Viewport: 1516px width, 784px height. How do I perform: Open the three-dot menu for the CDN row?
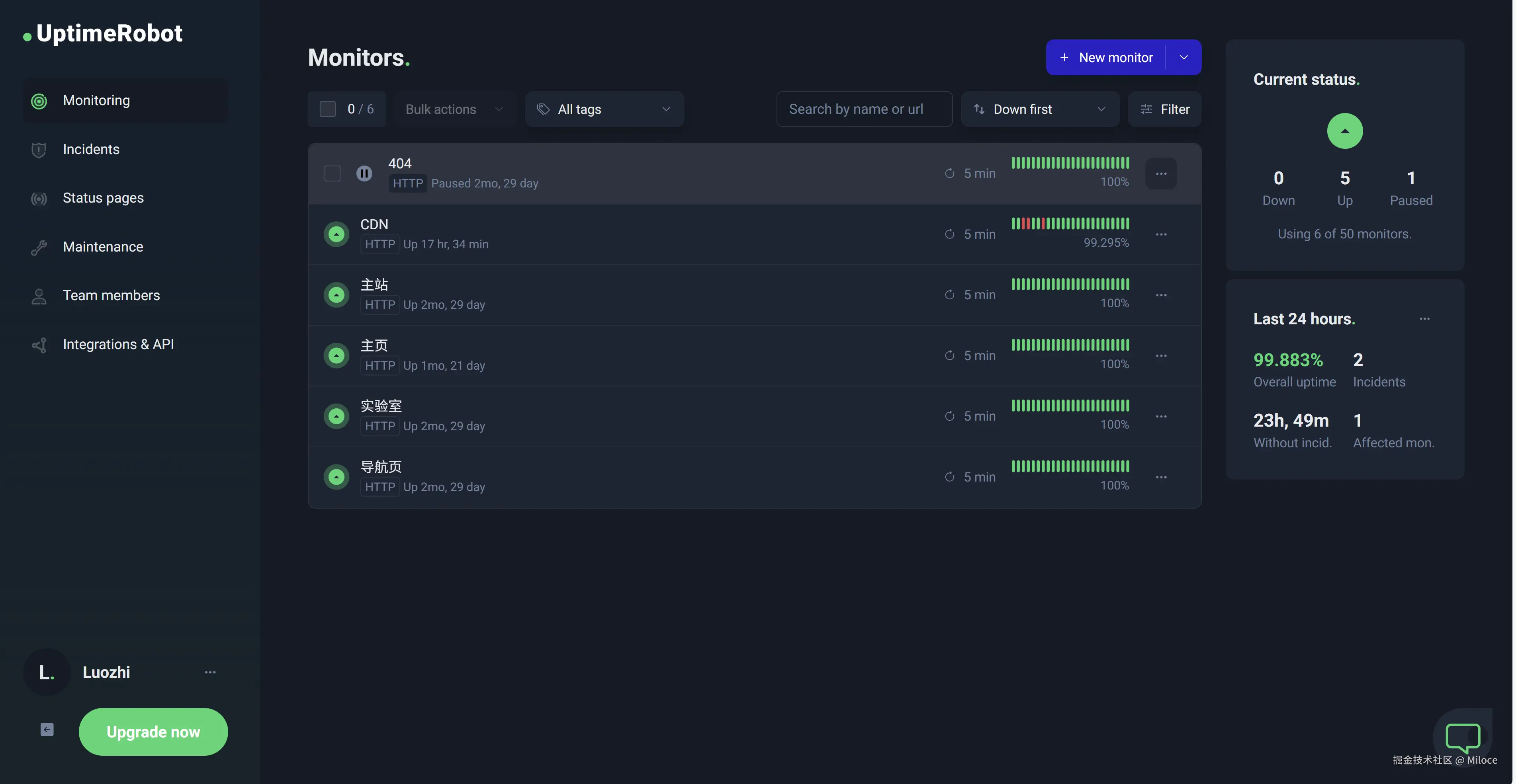coord(1160,234)
